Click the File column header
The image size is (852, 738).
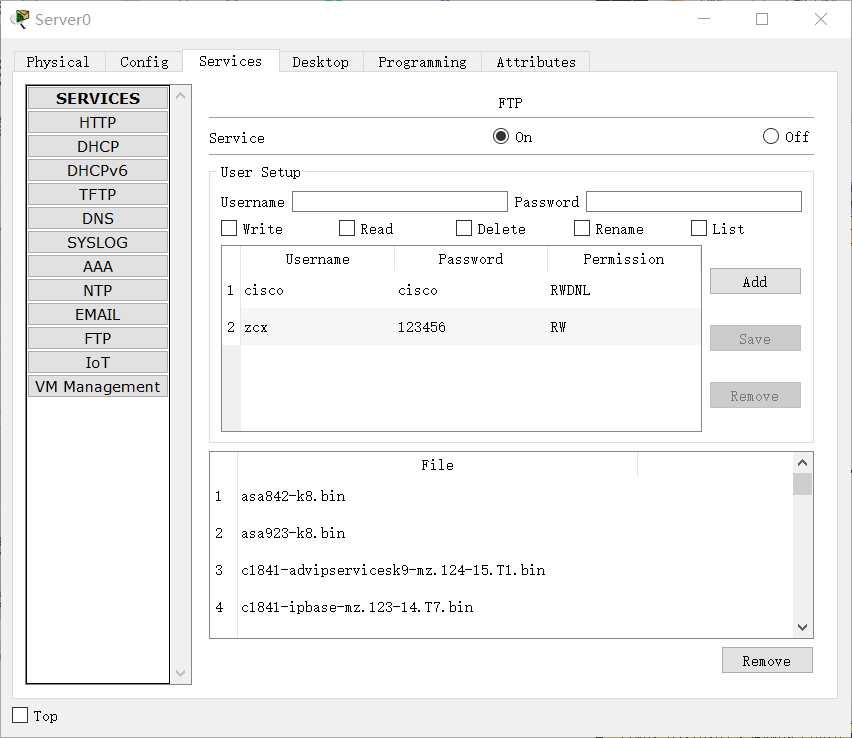437,465
